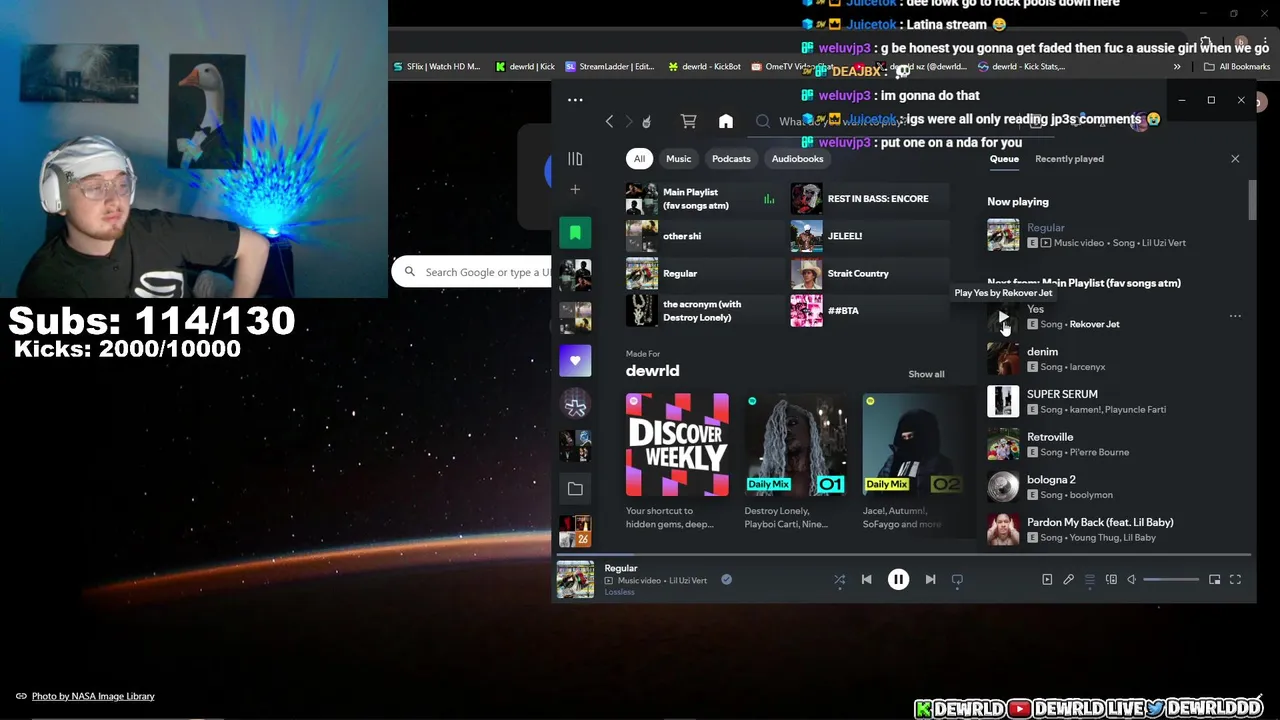1280x720 pixels.
Task: Open the acronym (with Destroy Lonely) tile
Action: pyautogui.click(x=705, y=311)
